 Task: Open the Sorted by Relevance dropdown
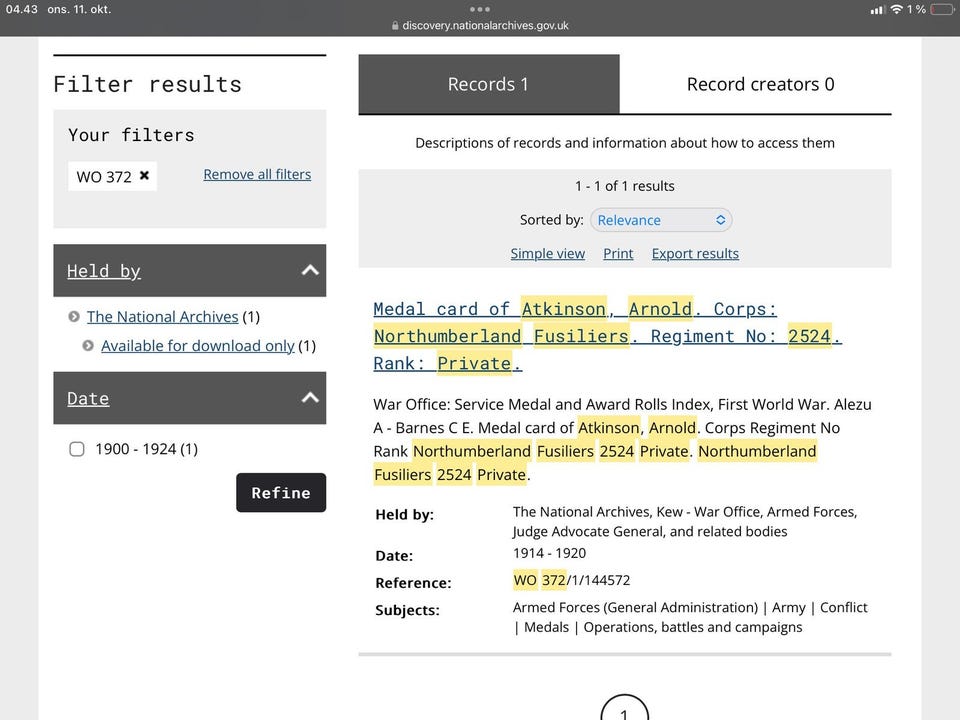tap(661, 220)
